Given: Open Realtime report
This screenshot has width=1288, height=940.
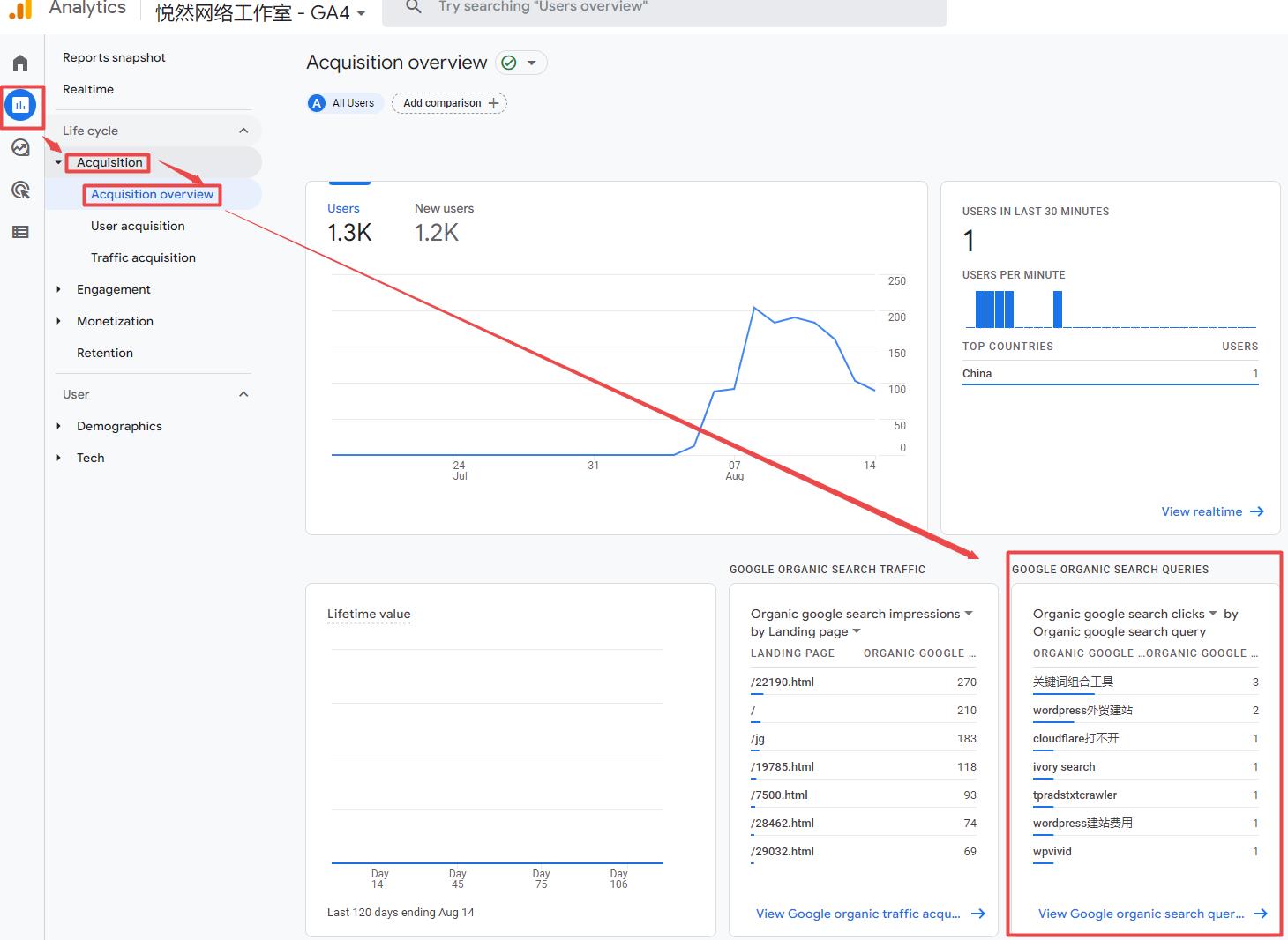Looking at the screenshot, I should coord(88,89).
